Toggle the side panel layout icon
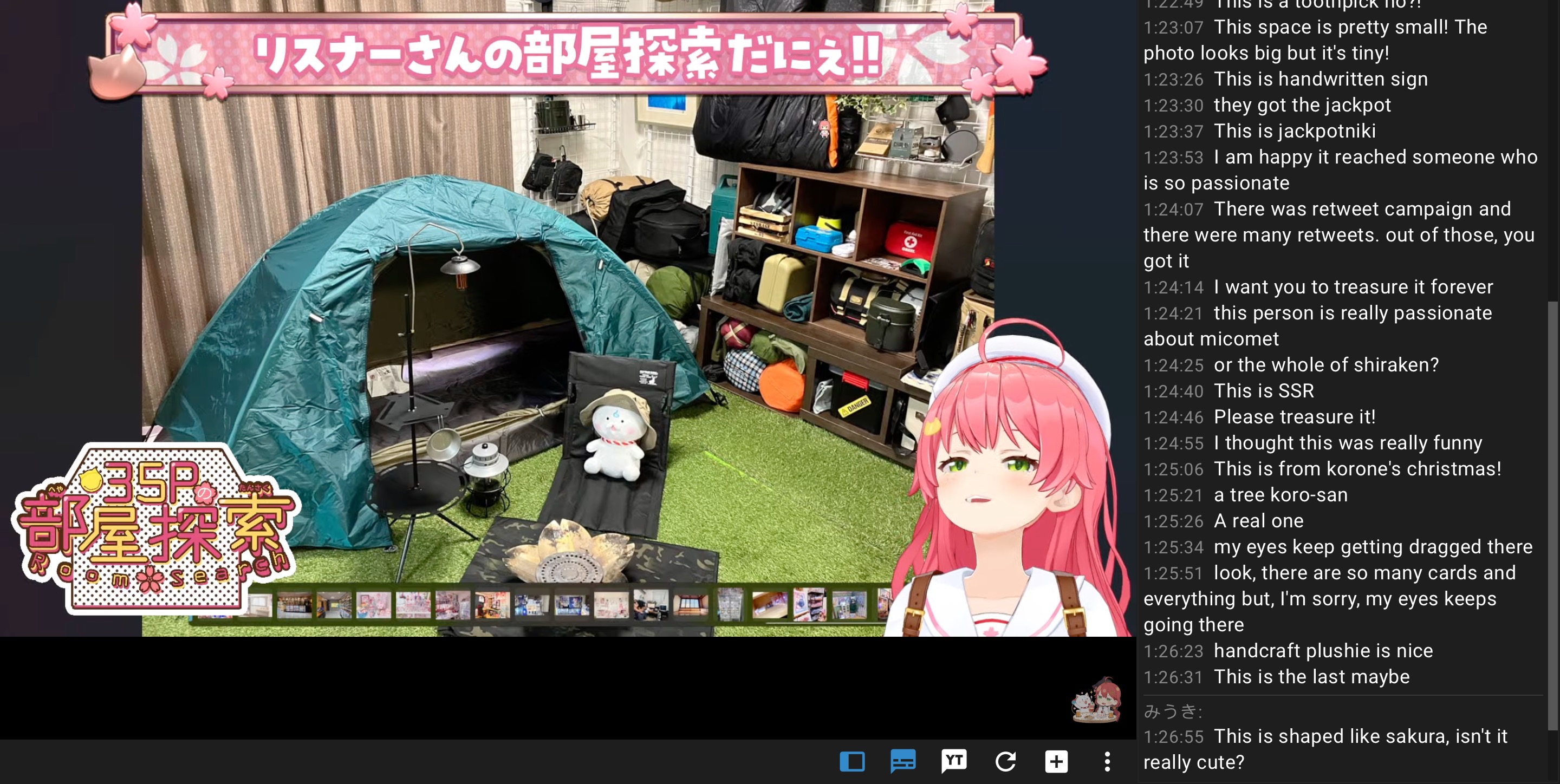The image size is (1560, 784). click(x=852, y=761)
